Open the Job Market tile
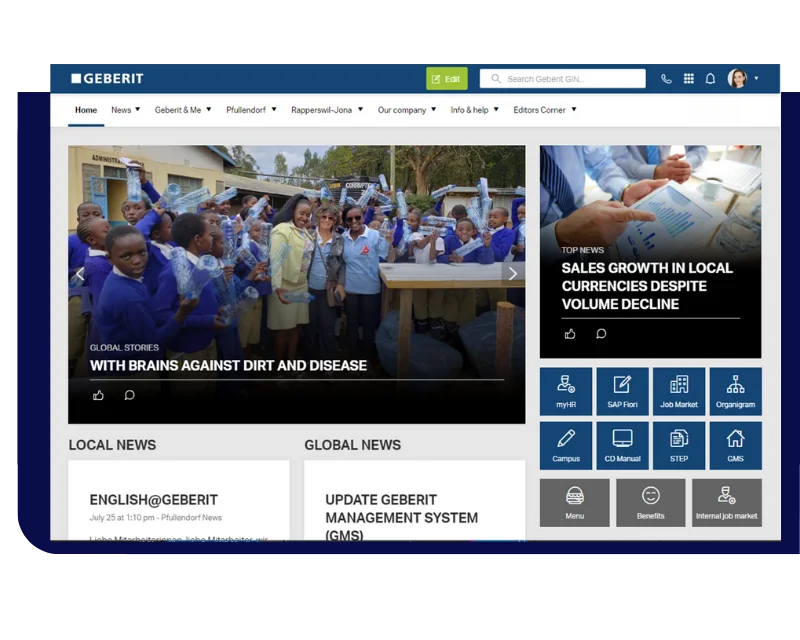 pyautogui.click(x=679, y=391)
